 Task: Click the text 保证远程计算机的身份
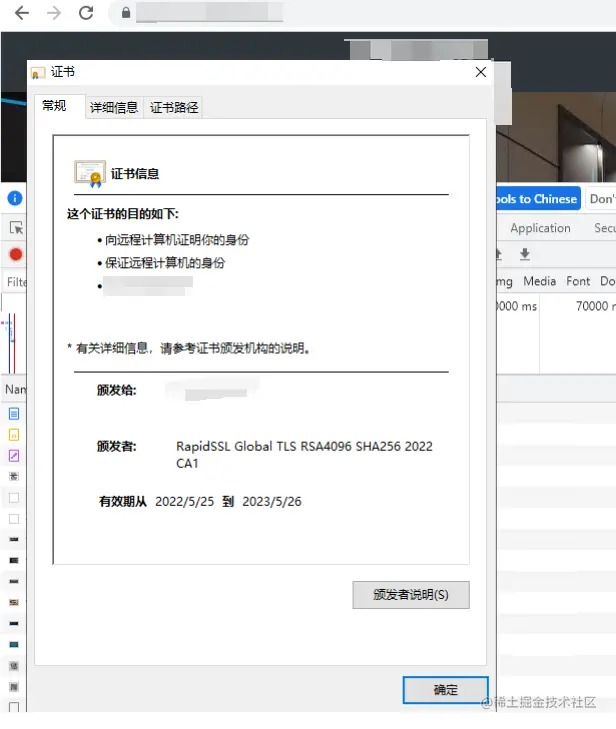tap(165, 263)
